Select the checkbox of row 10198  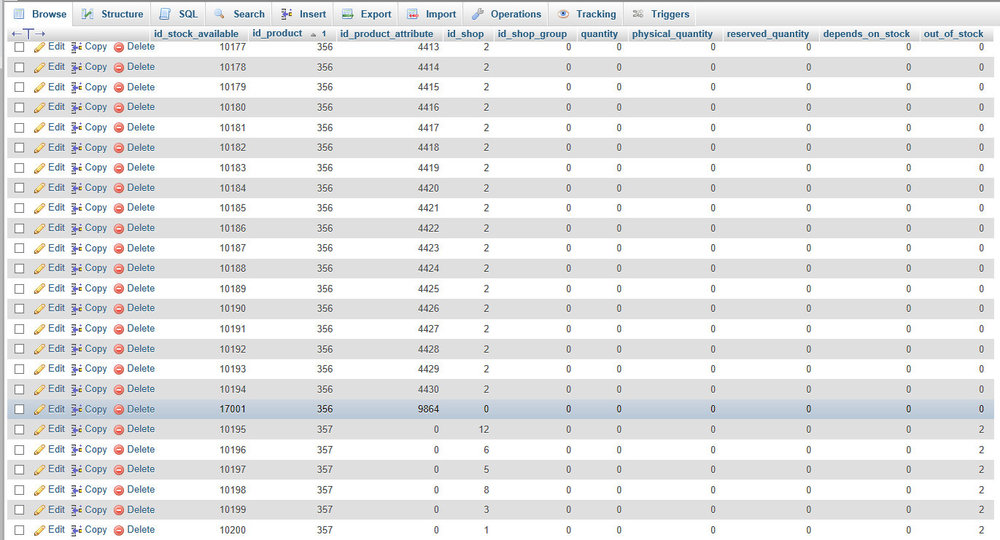(x=19, y=490)
